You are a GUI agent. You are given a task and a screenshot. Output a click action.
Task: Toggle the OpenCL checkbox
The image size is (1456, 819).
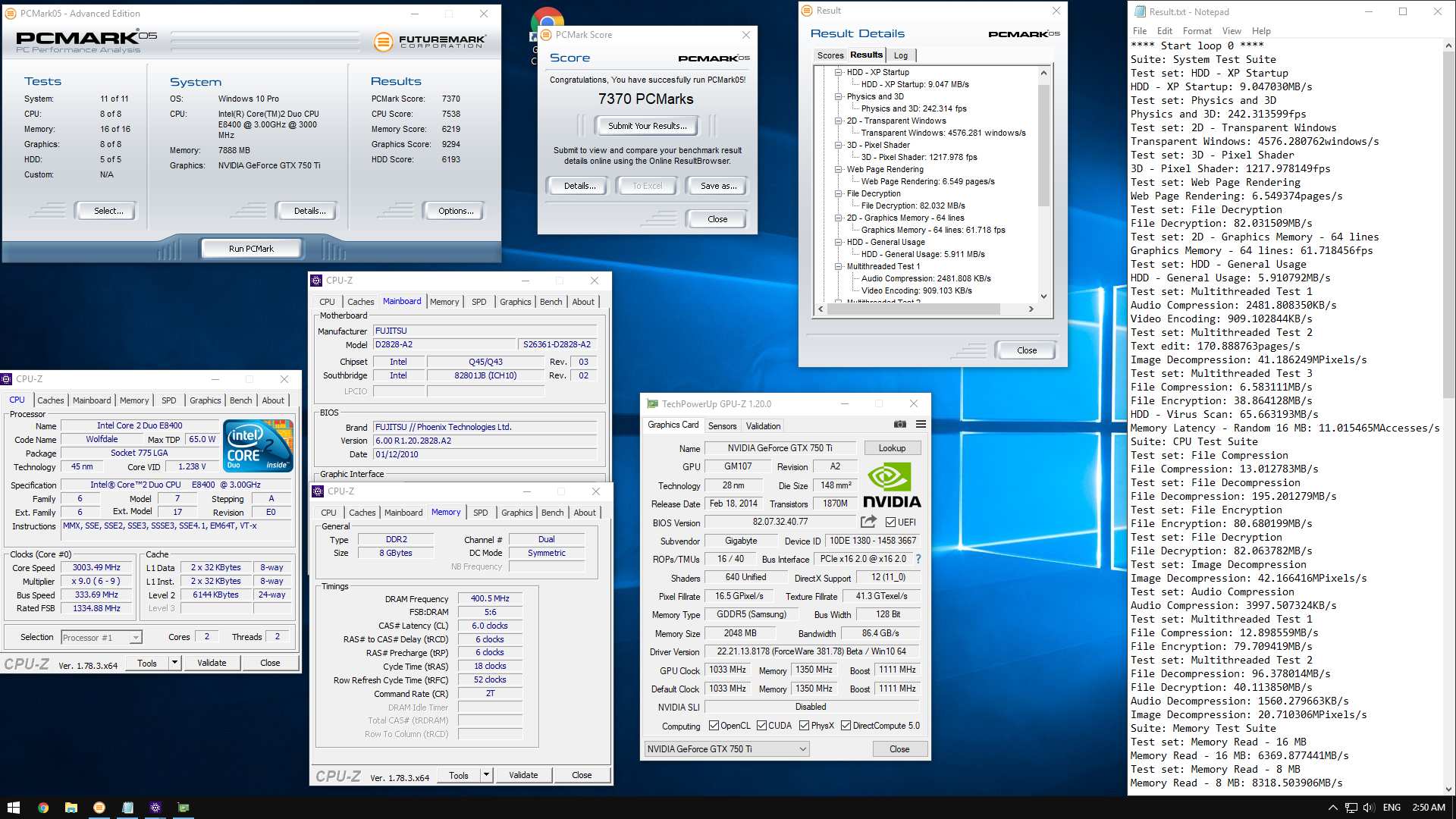pyautogui.click(x=714, y=726)
